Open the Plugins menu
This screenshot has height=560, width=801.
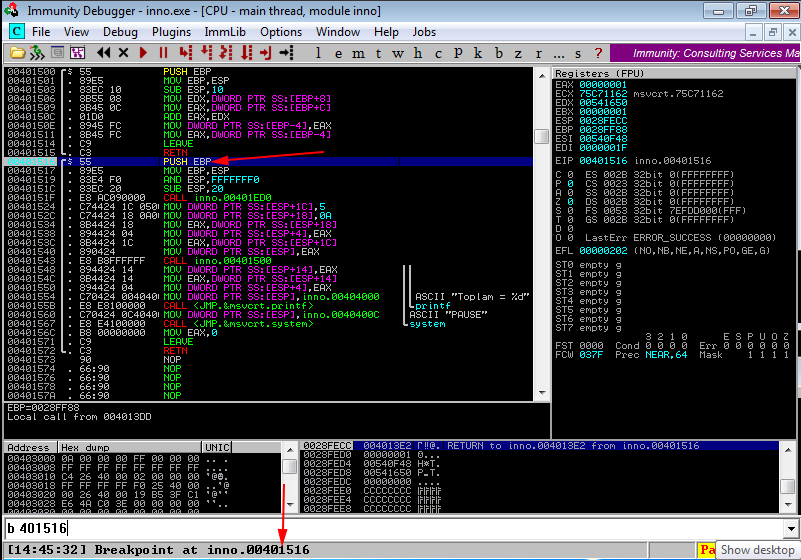[x=171, y=32]
